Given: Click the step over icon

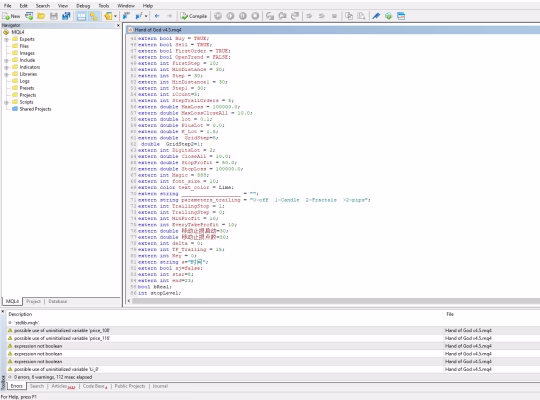Looking at the screenshot, I should [x=282, y=16].
